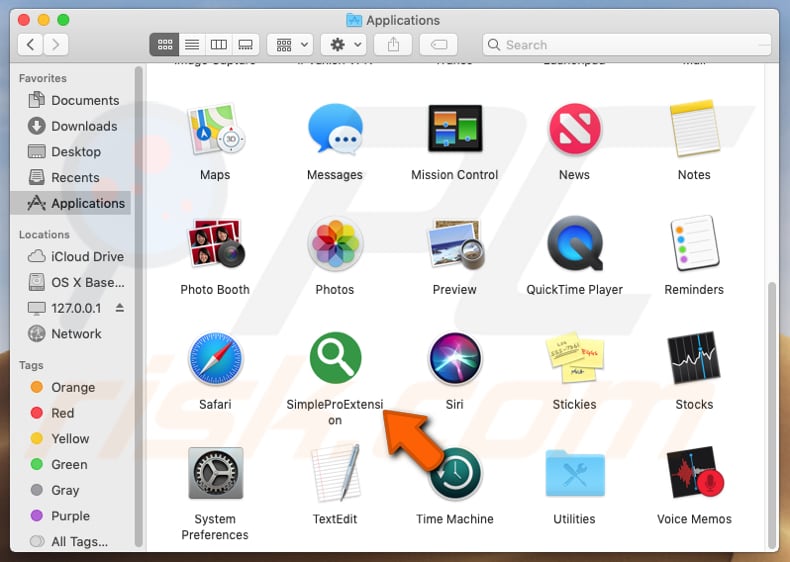The height and width of the screenshot is (562, 790).
Task: Select the Photo Booth application
Action: [215, 243]
